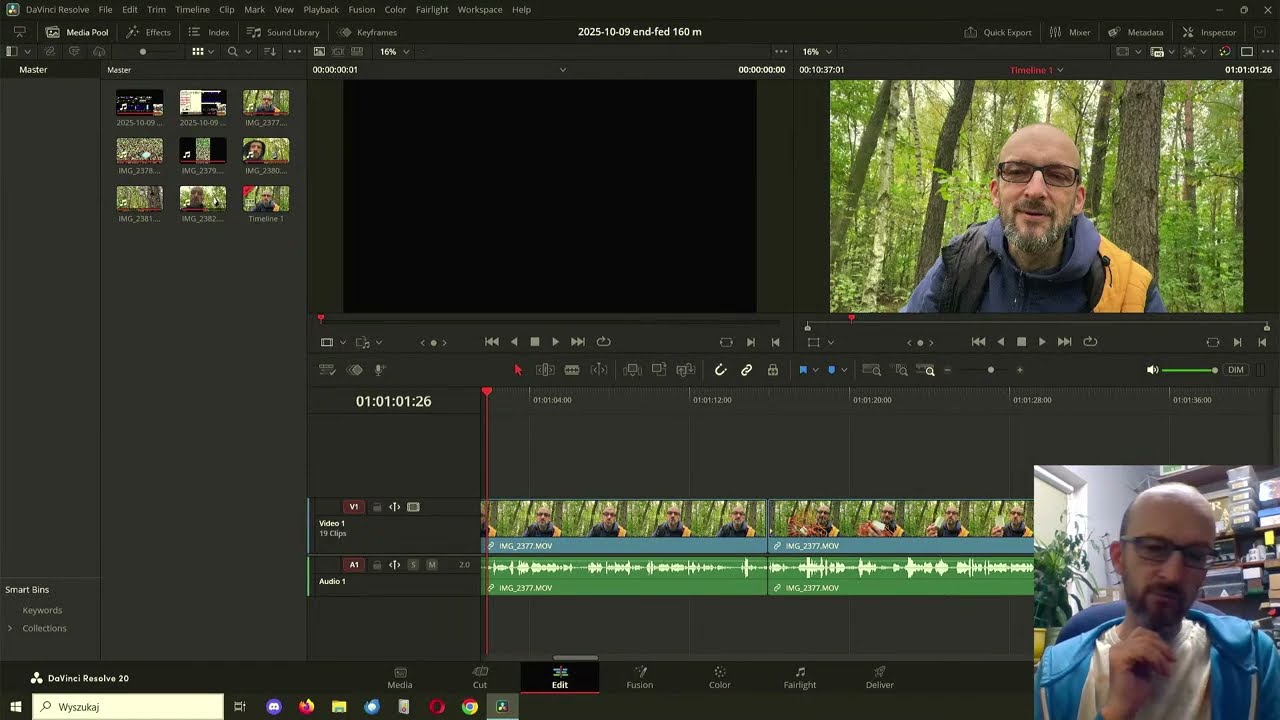
Task: Mute the Audio 1 track with M
Action: pyautogui.click(x=432, y=565)
